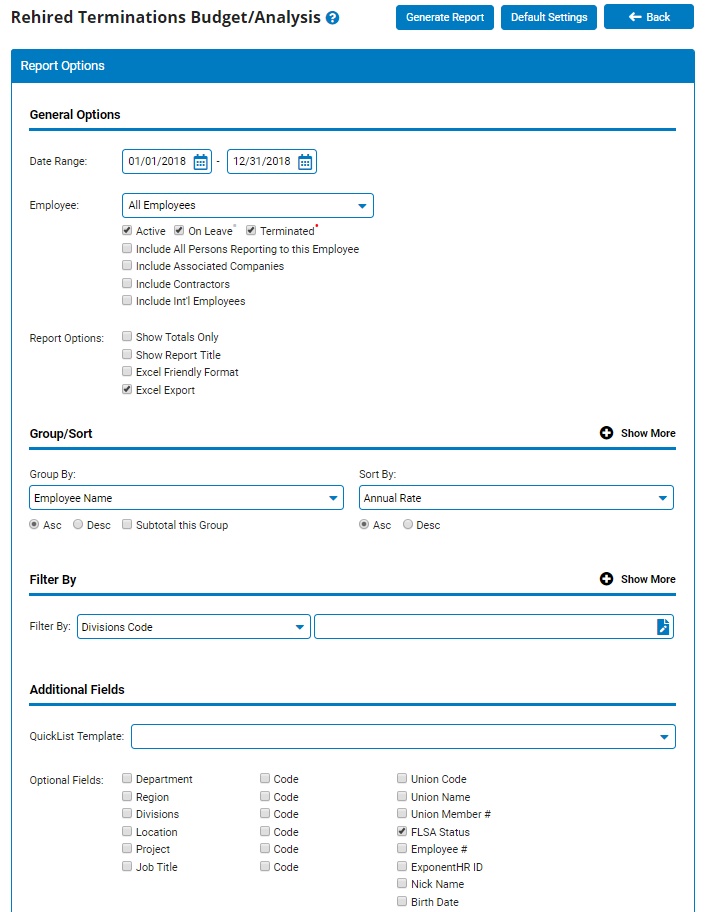Click Default Settings button

pyautogui.click(x=549, y=17)
